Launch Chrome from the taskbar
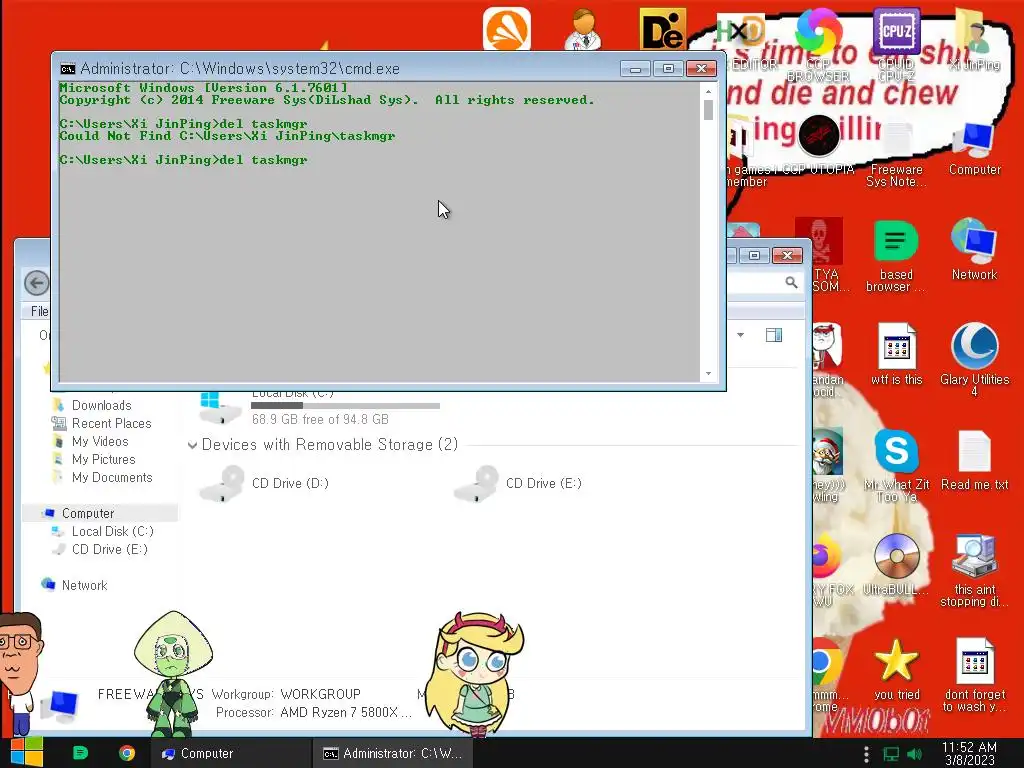Screen dimensions: 1024x768 pyautogui.click(x=127, y=753)
